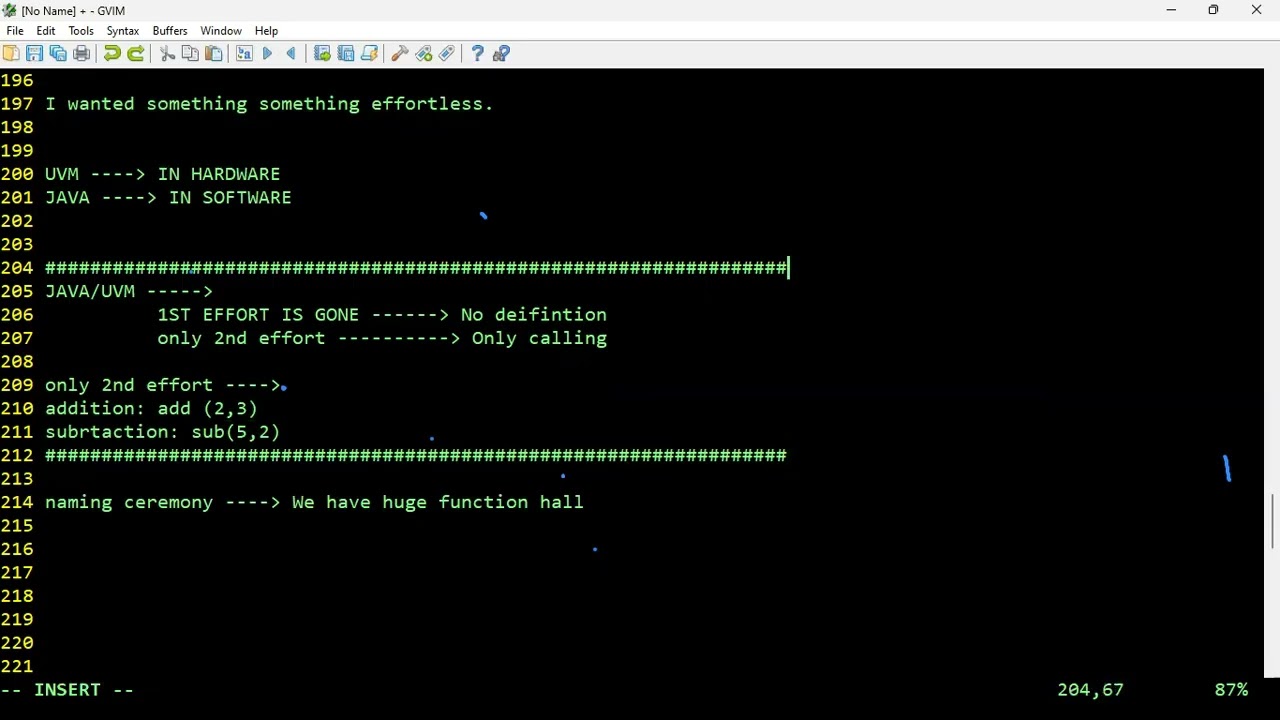
Task: Open Help with question mark icon
Action: (478, 53)
